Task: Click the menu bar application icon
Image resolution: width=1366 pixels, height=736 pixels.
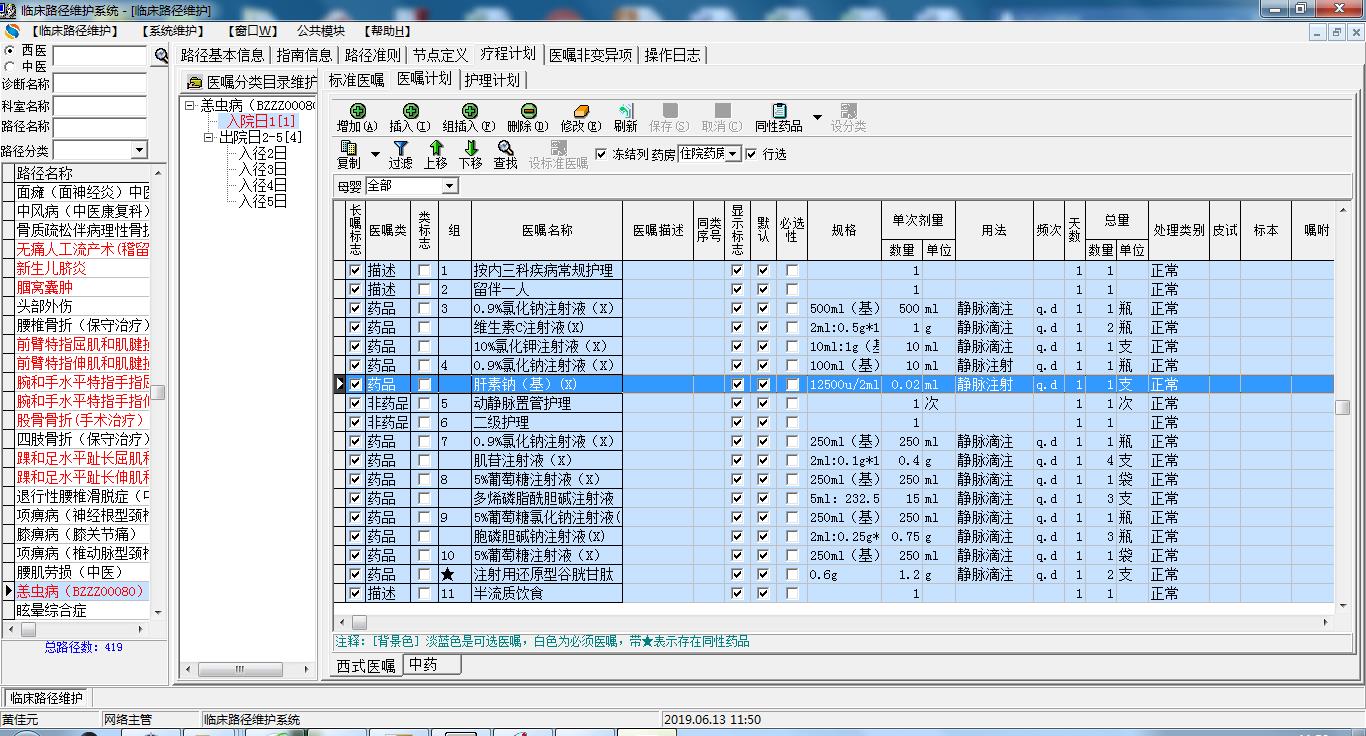Action: click(10, 31)
